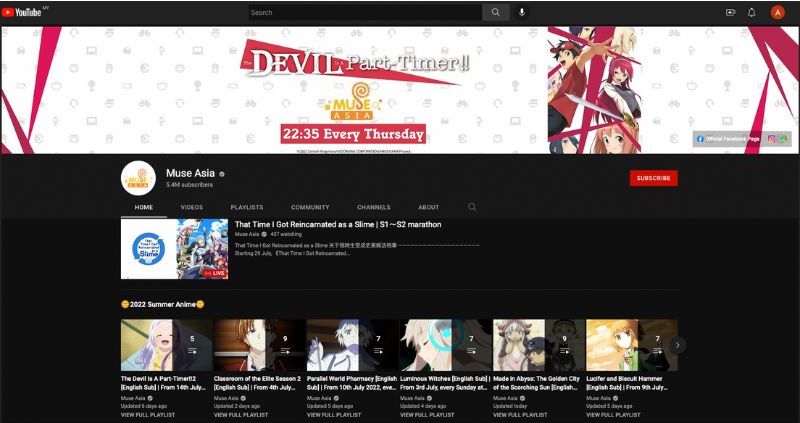800x423 pixels.
Task: View full playlist for Devil Is A Part-Timer
Action: (148, 415)
